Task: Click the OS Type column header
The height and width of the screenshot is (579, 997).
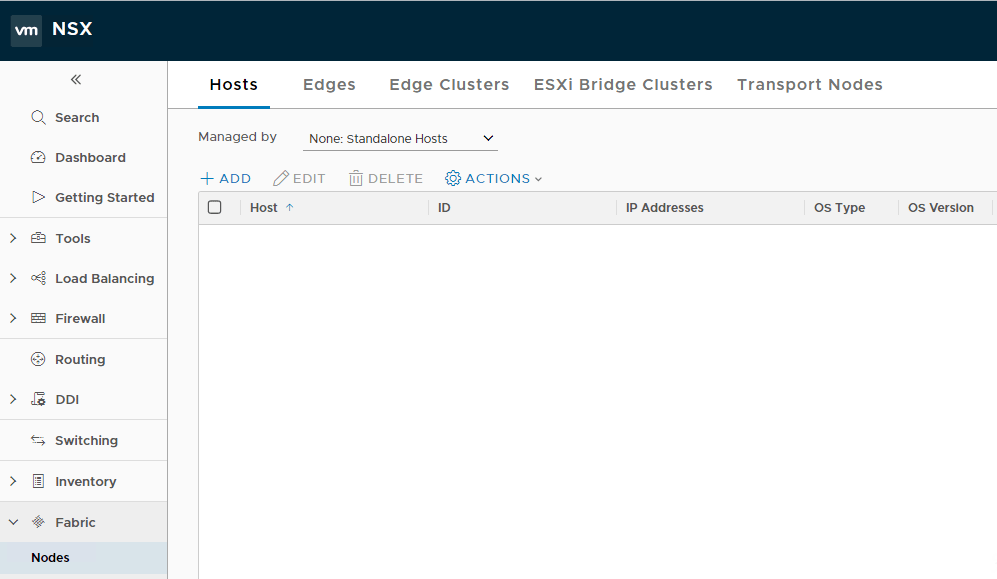Action: 839,207
